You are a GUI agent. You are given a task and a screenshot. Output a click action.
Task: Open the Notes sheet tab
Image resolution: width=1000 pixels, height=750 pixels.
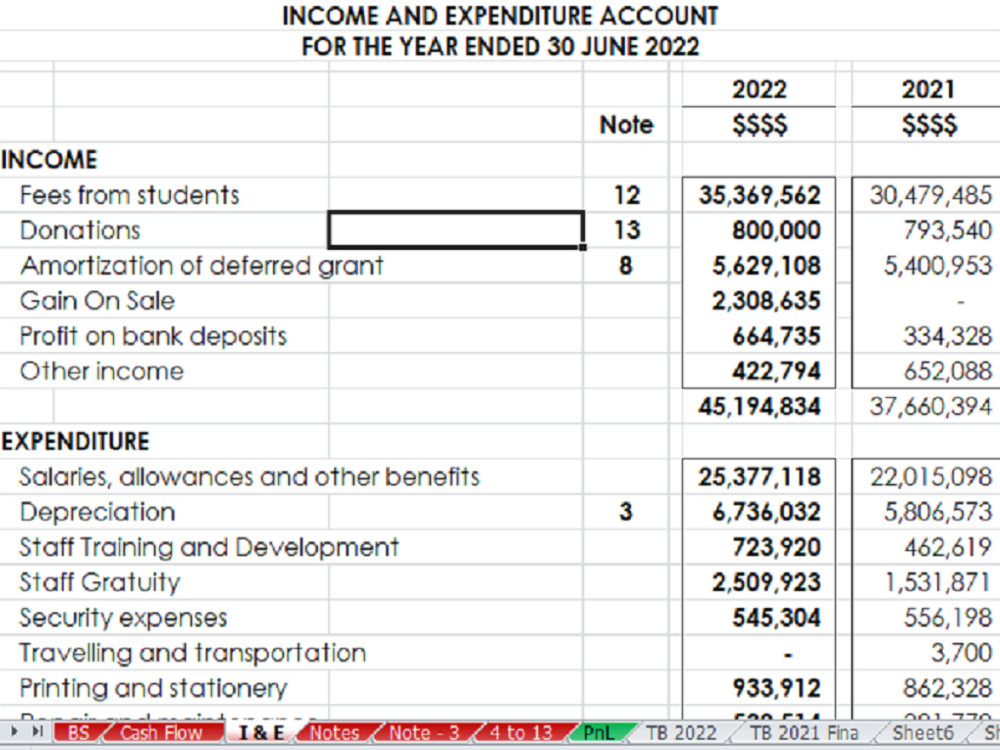click(x=334, y=733)
